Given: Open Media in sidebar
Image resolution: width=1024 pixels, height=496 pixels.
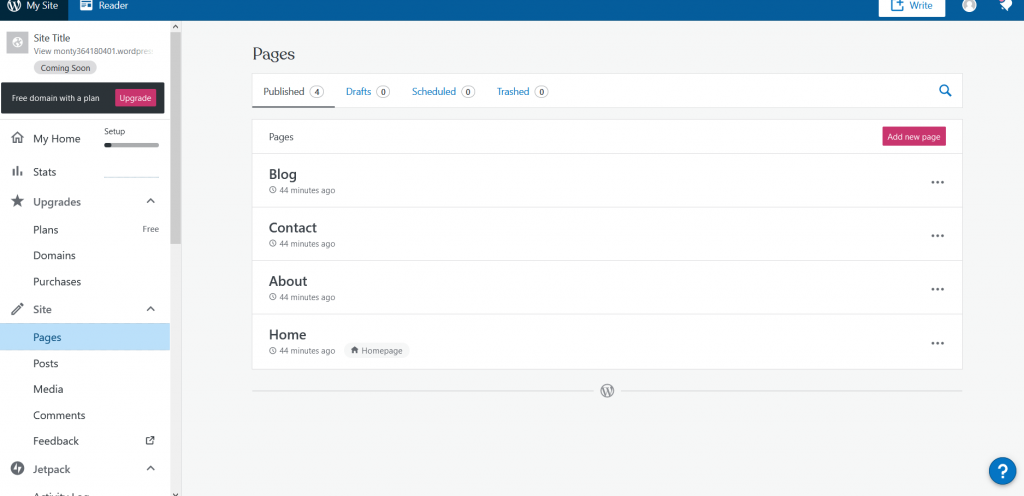Looking at the screenshot, I should point(48,389).
